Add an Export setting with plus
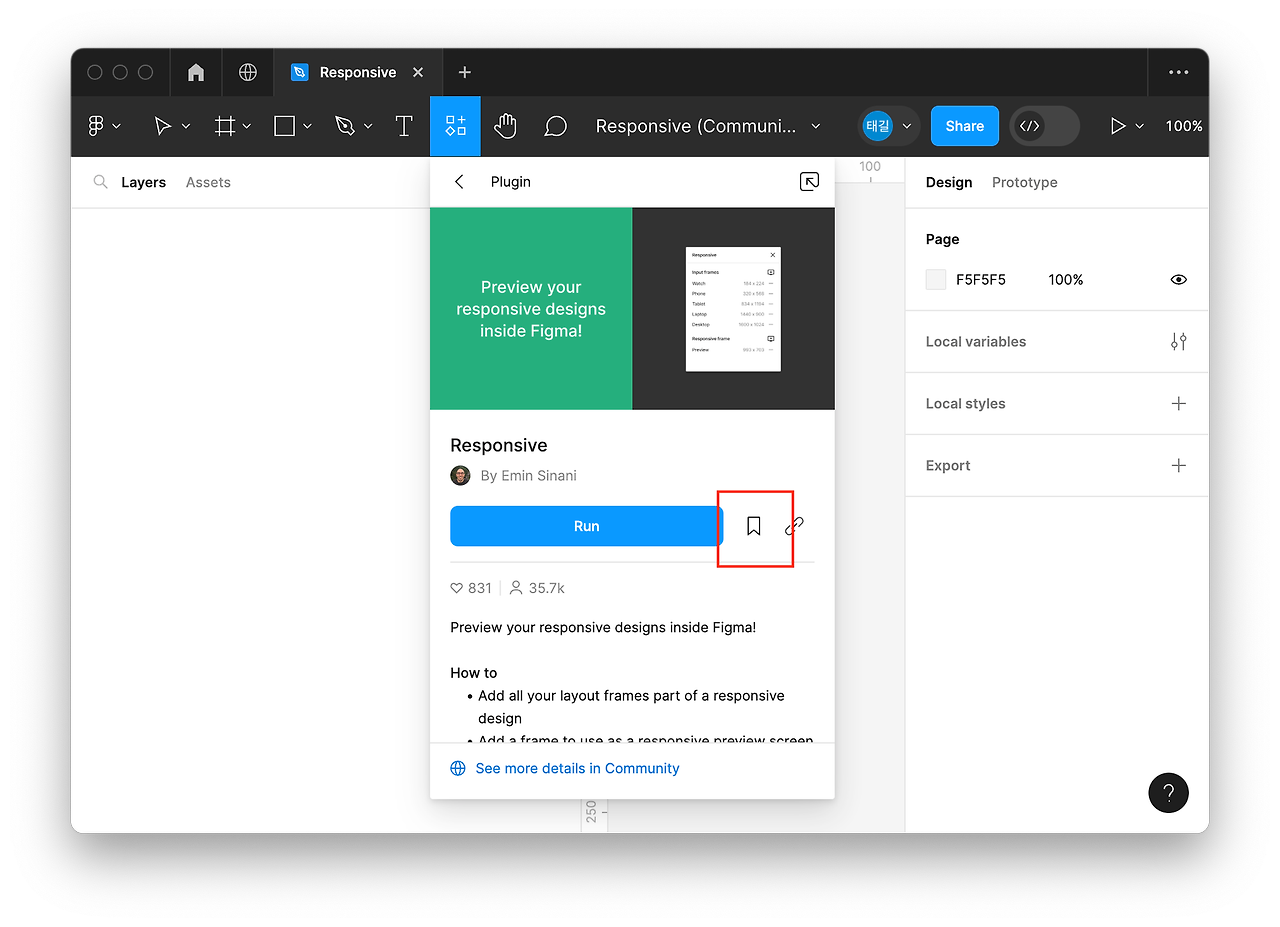Viewport: 1280px width, 927px height. tap(1179, 466)
